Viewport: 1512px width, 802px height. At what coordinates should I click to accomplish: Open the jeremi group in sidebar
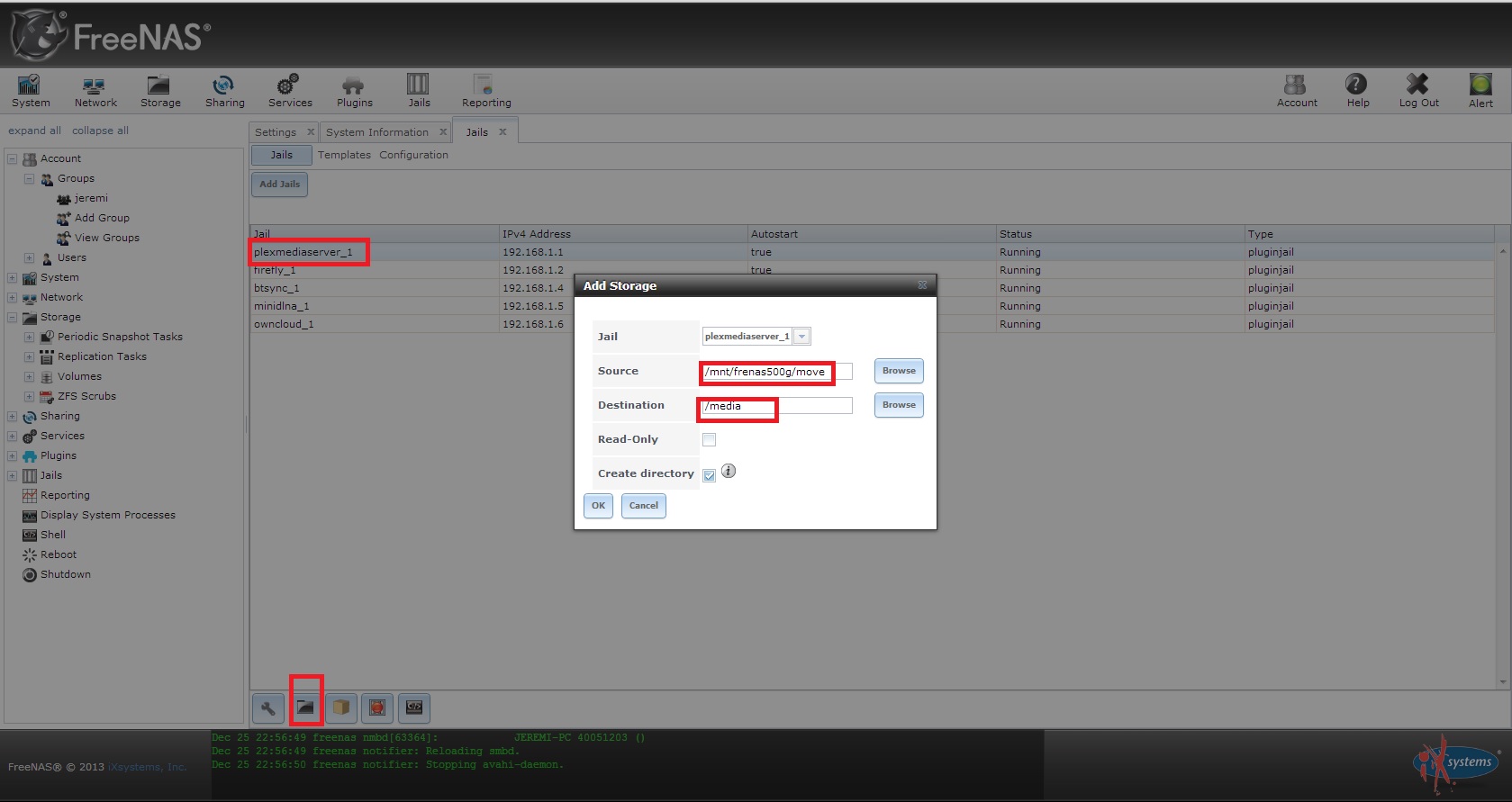tap(91, 198)
